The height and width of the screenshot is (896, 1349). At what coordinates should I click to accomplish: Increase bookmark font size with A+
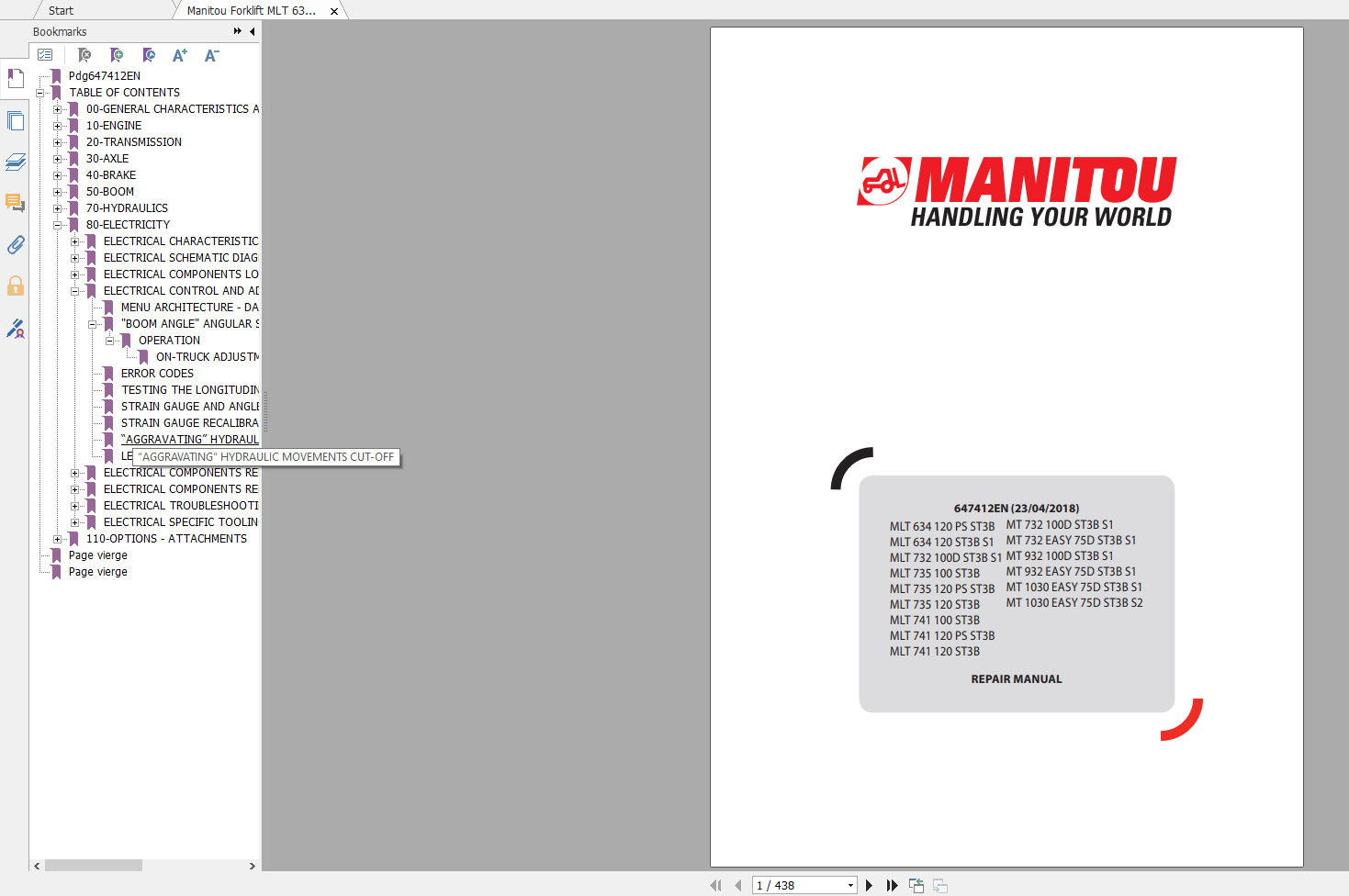pos(180,55)
